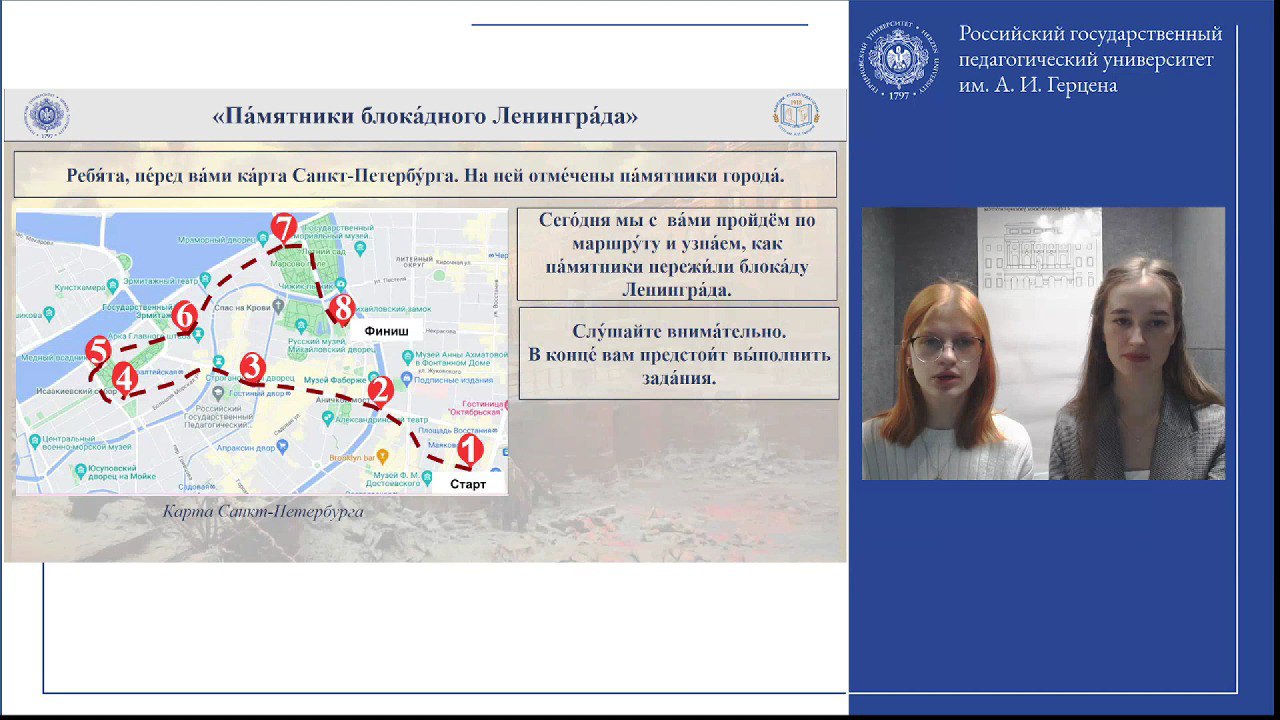Click the round blue logo left of the slide title
Image resolution: width=1280 pixels, height=720 pixels.
pyautogui.click(x=47, y=116)
